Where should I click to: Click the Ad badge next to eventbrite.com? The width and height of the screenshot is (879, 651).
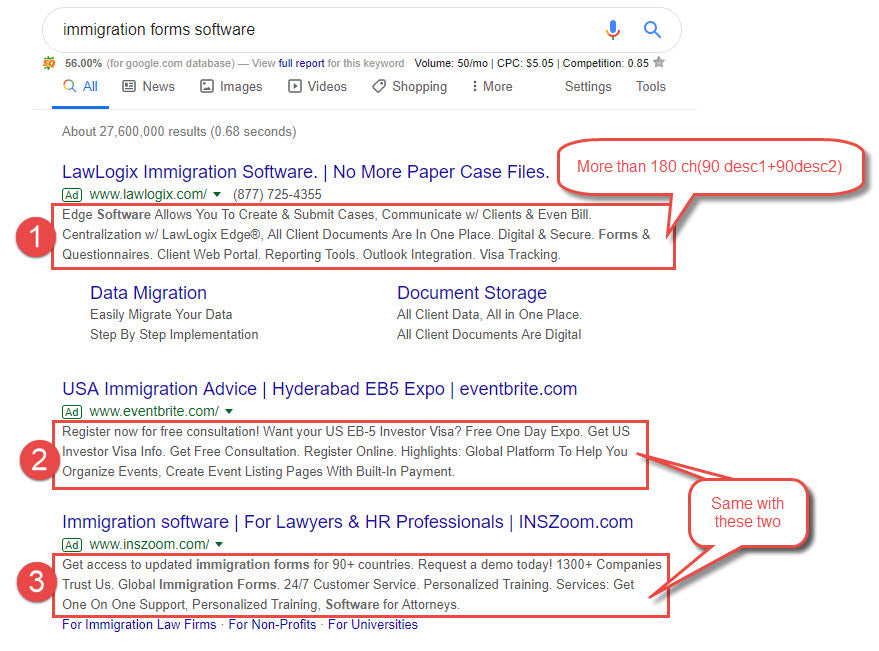pyautogui.click(x=72, y=412)
